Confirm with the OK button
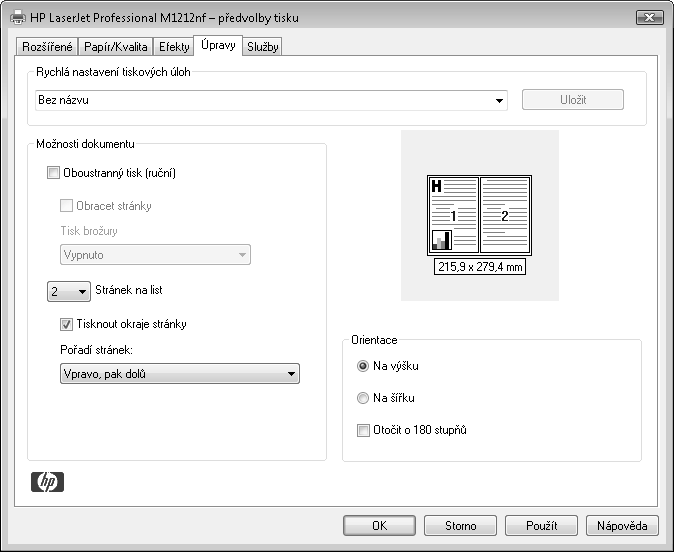 (380, 525)
